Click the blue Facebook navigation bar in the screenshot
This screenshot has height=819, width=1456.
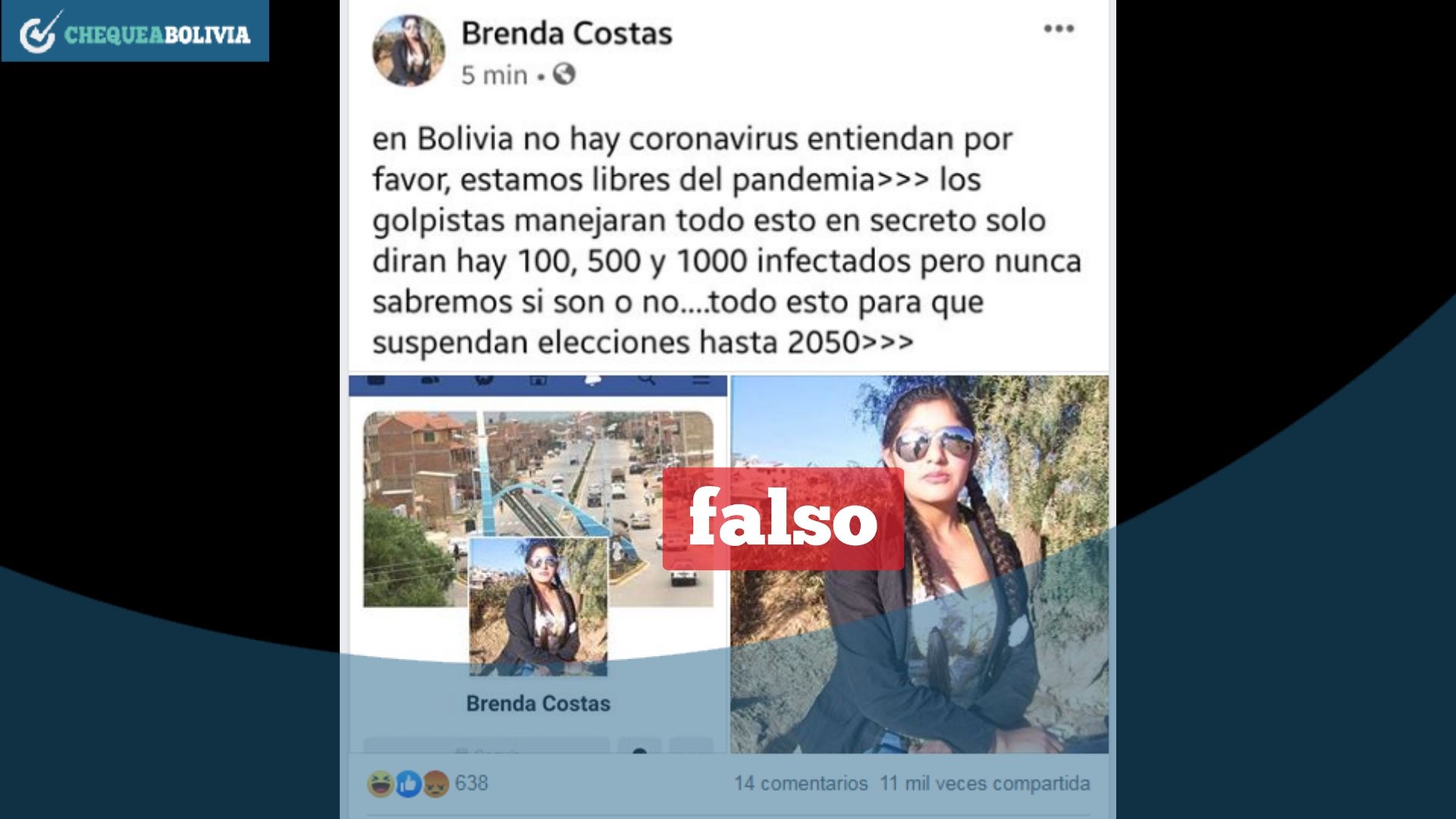click(x=538, y=384)
